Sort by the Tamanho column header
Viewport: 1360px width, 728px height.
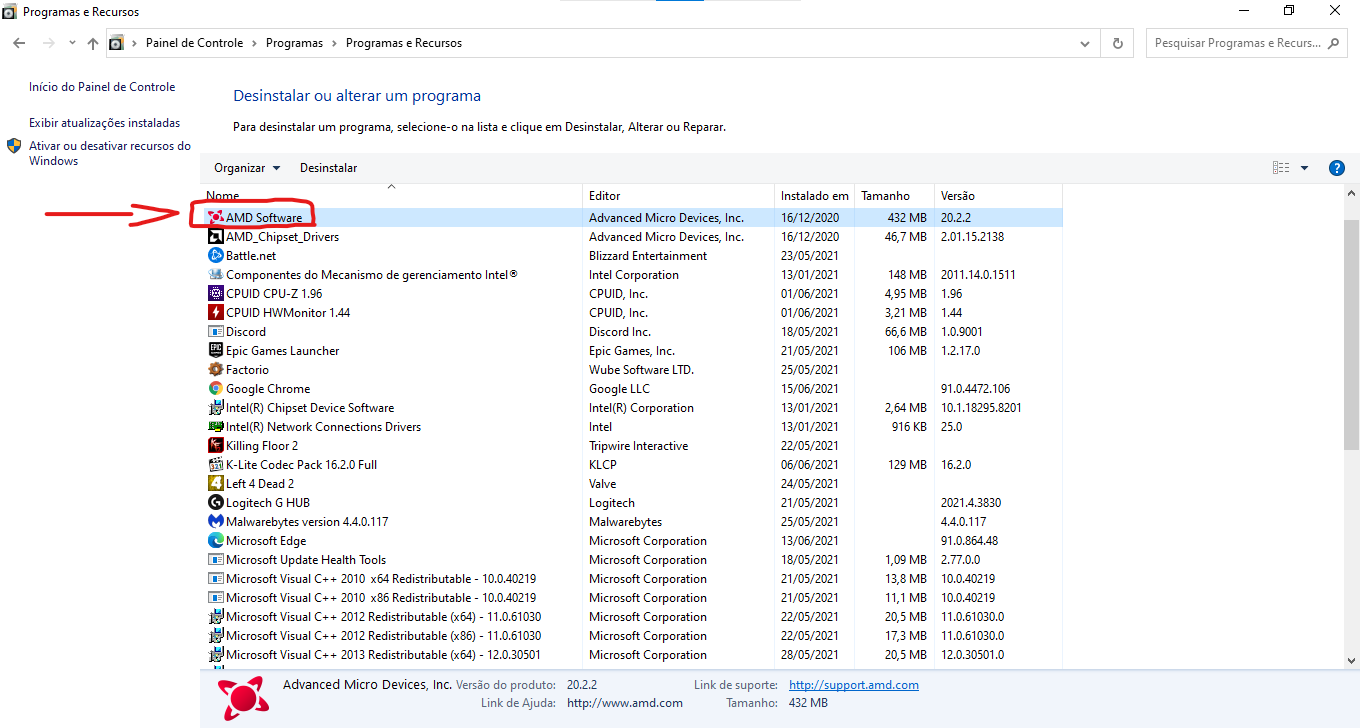(x=894, y=196)
